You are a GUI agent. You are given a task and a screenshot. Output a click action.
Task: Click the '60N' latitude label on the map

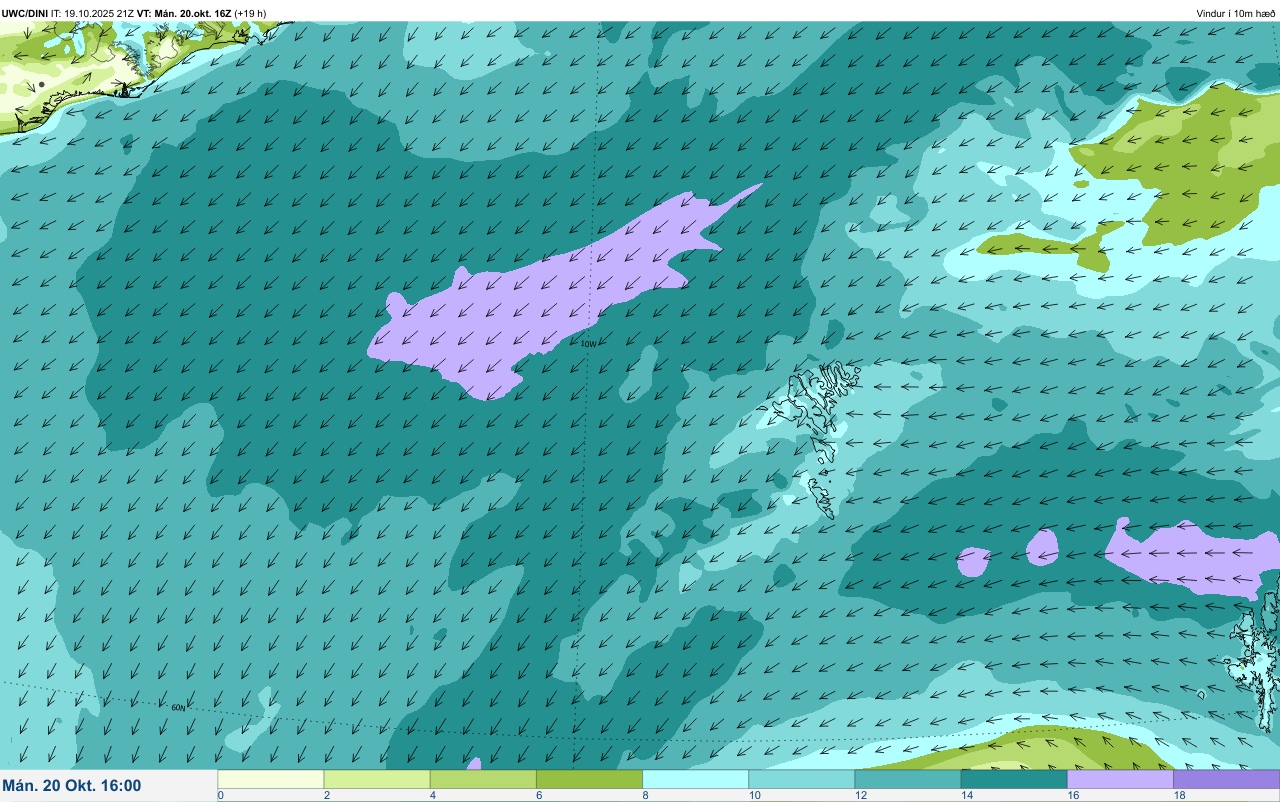(178, 707)
